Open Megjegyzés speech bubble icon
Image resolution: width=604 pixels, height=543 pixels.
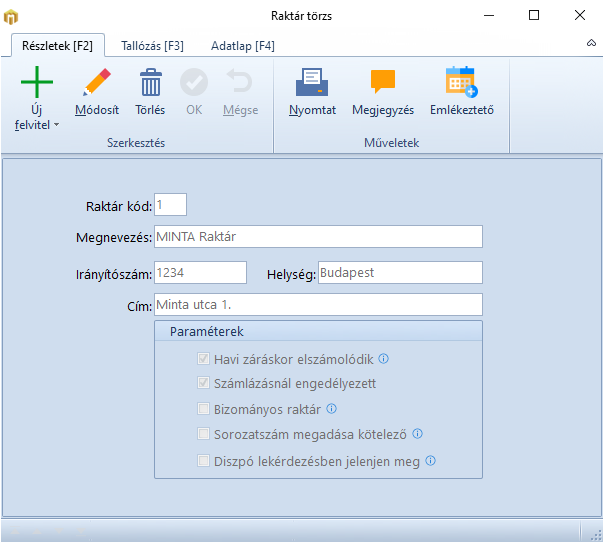click(x=382, y=82)
